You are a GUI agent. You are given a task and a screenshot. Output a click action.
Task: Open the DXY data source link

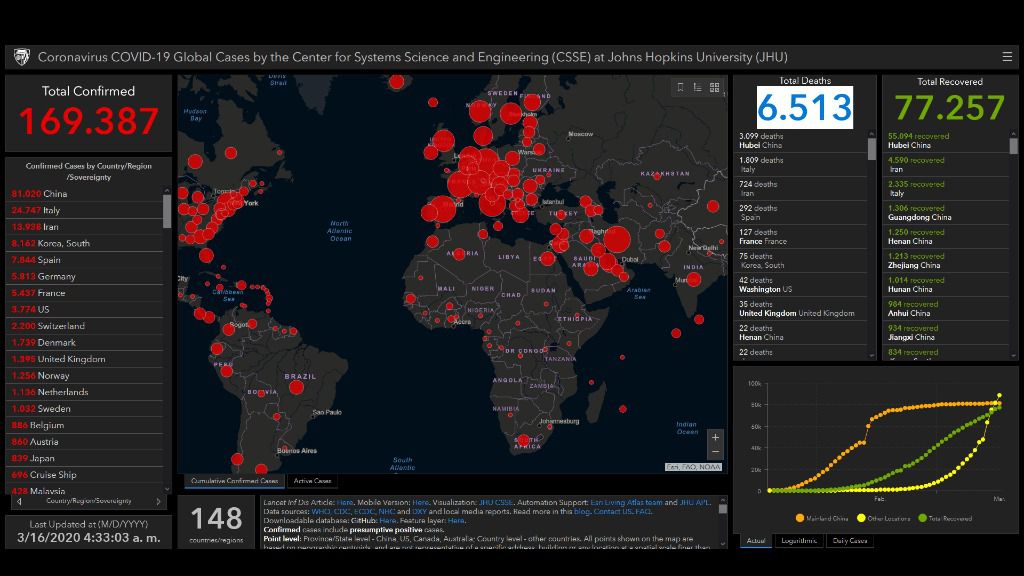pyautogui.click(x=419, y=511)
